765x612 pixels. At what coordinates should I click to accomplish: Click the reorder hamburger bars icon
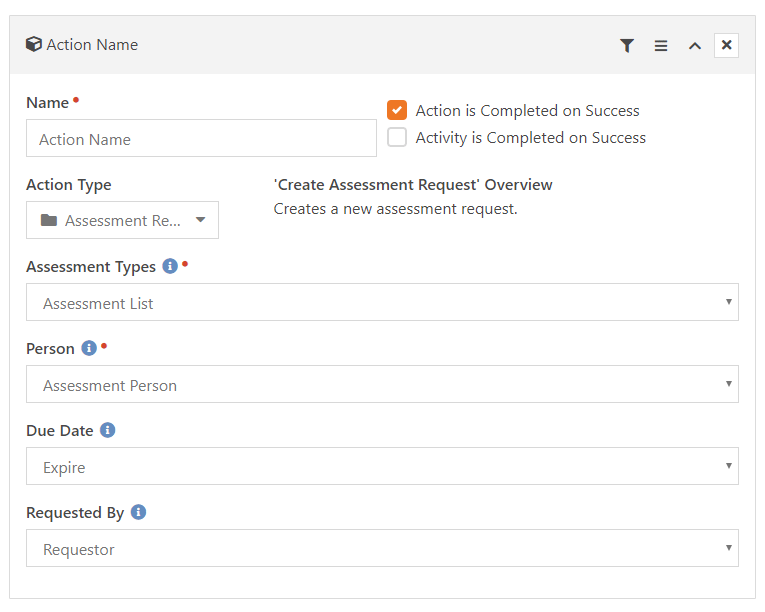661,45
